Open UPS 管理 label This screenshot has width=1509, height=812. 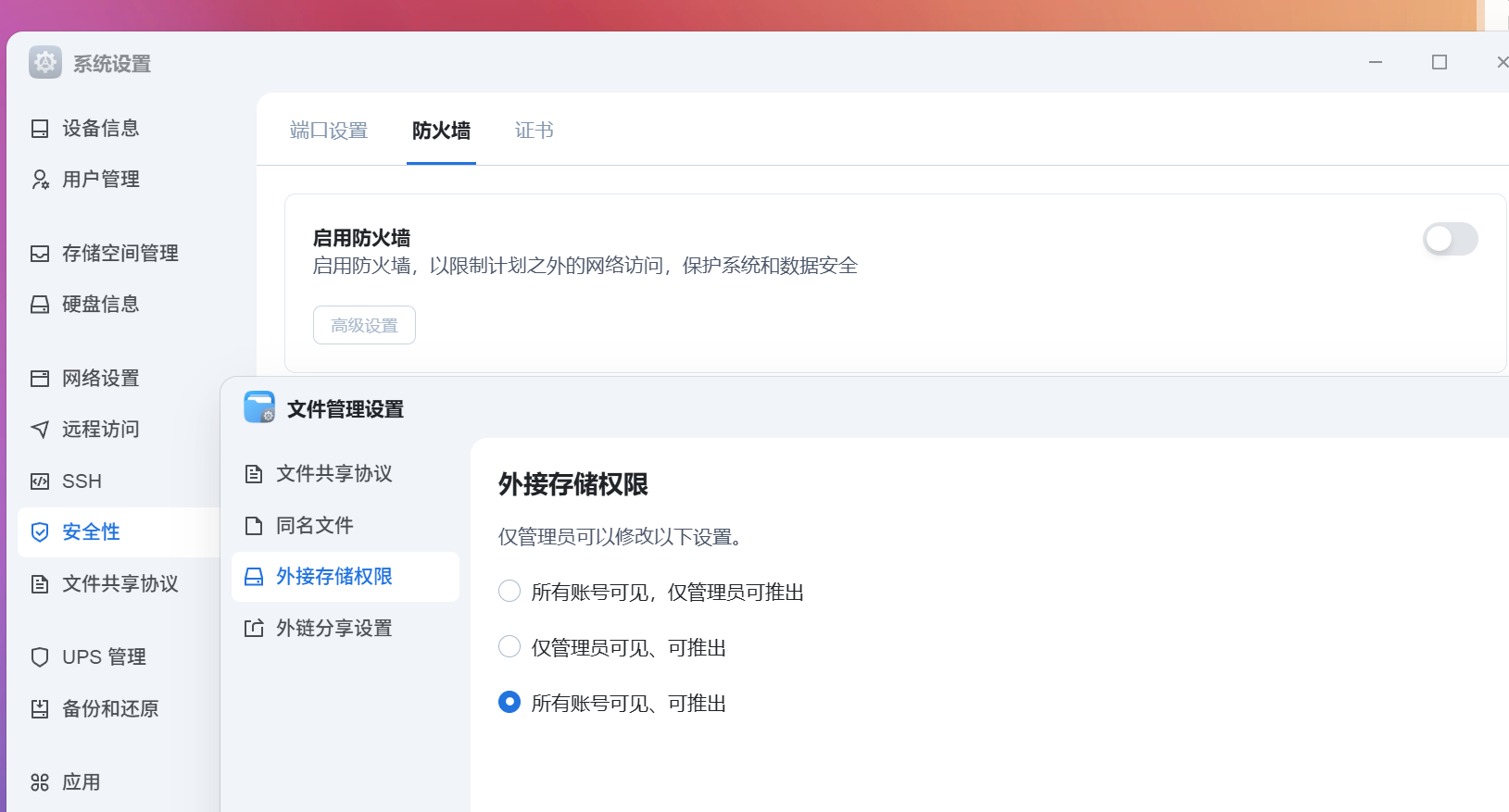(x=104, y=657)
